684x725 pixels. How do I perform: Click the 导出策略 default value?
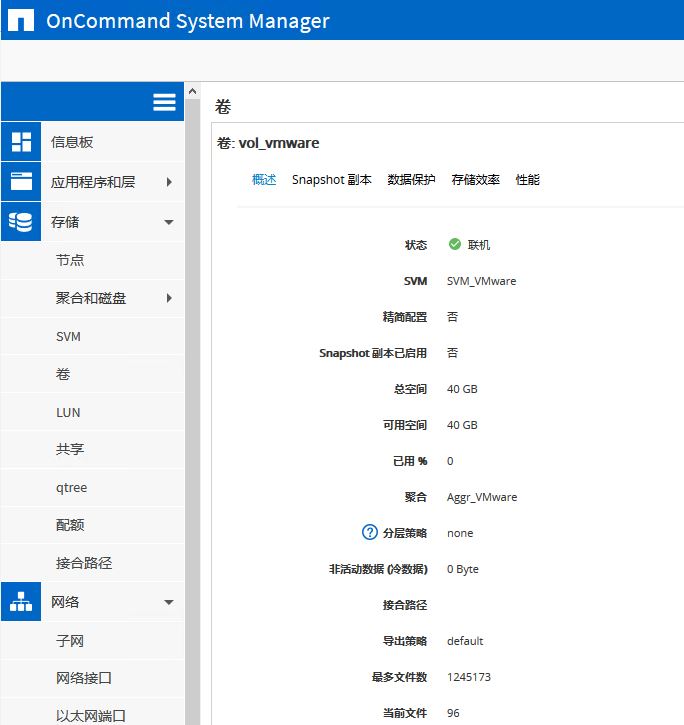465,641
